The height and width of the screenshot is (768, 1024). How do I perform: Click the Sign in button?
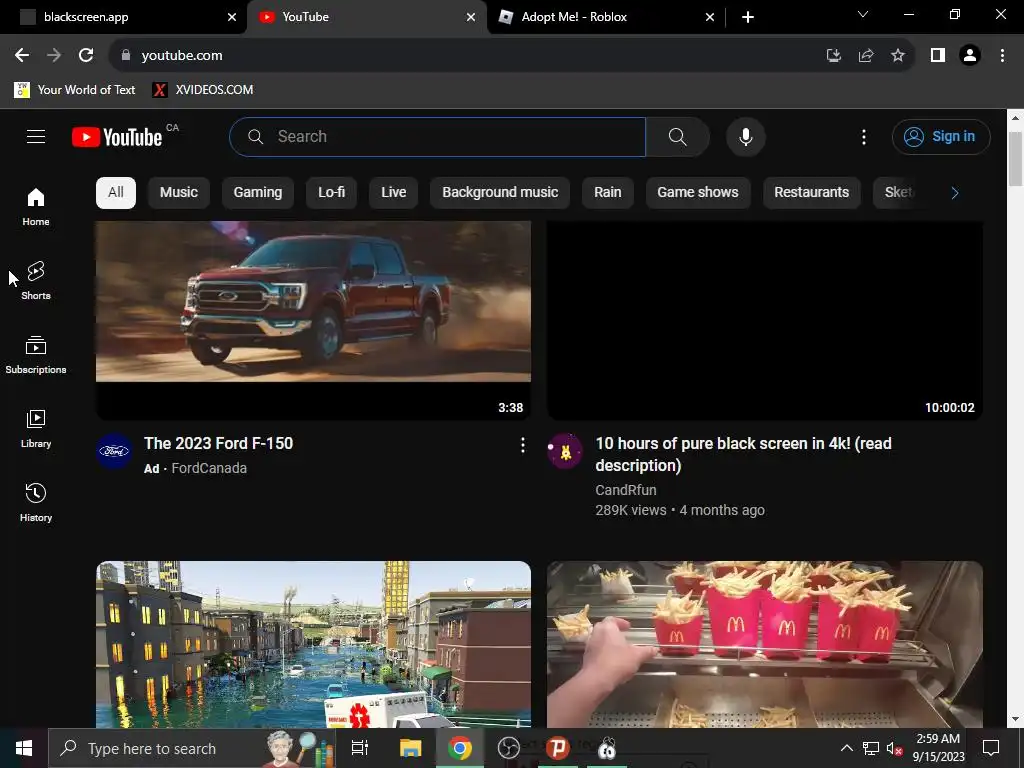(941, 136)
